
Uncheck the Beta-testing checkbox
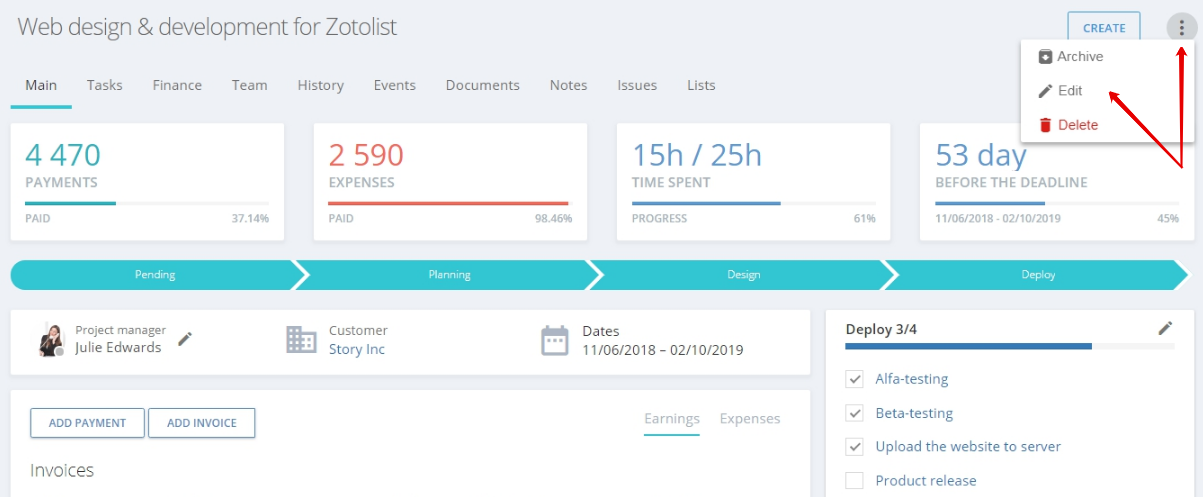854,413
